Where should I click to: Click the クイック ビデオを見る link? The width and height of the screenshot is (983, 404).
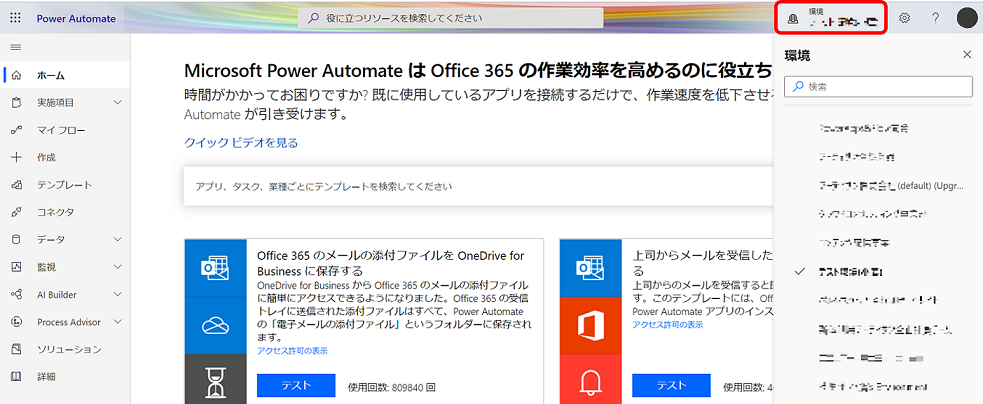(241, 143)
